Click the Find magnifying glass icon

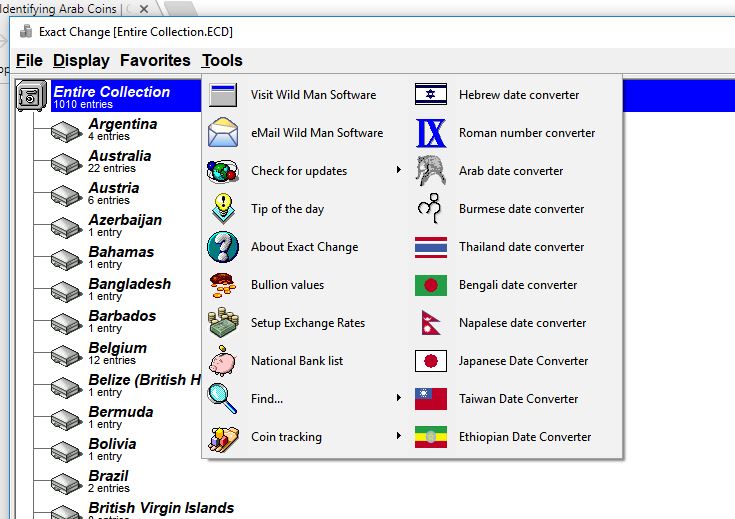(222, 399)
